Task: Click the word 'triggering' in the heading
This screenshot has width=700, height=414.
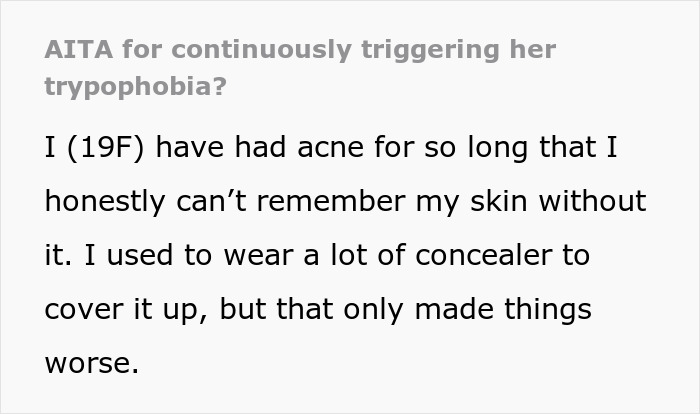Action: (x=430, y=50)
